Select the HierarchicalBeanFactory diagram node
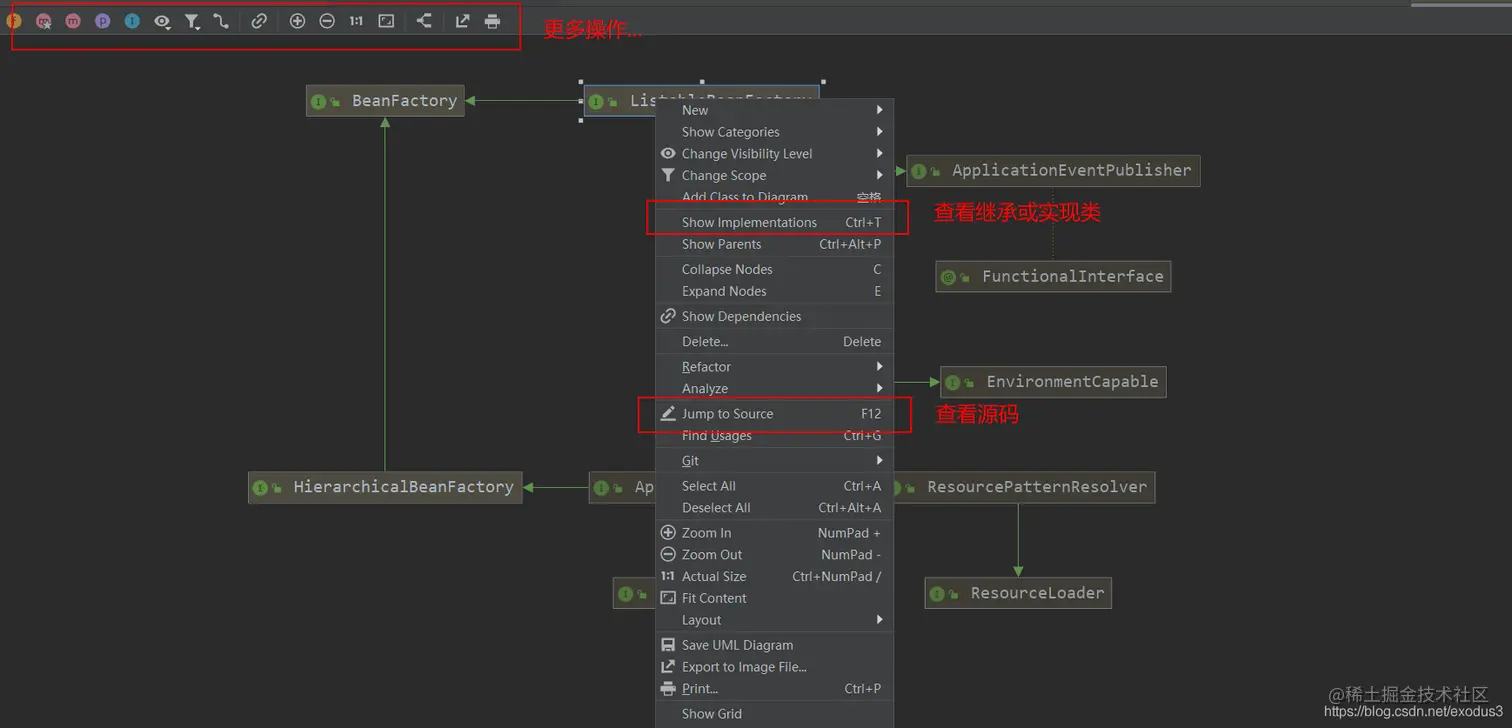Image resolution: width=1512 pixels, height=728 pixels. click(385, 488)
